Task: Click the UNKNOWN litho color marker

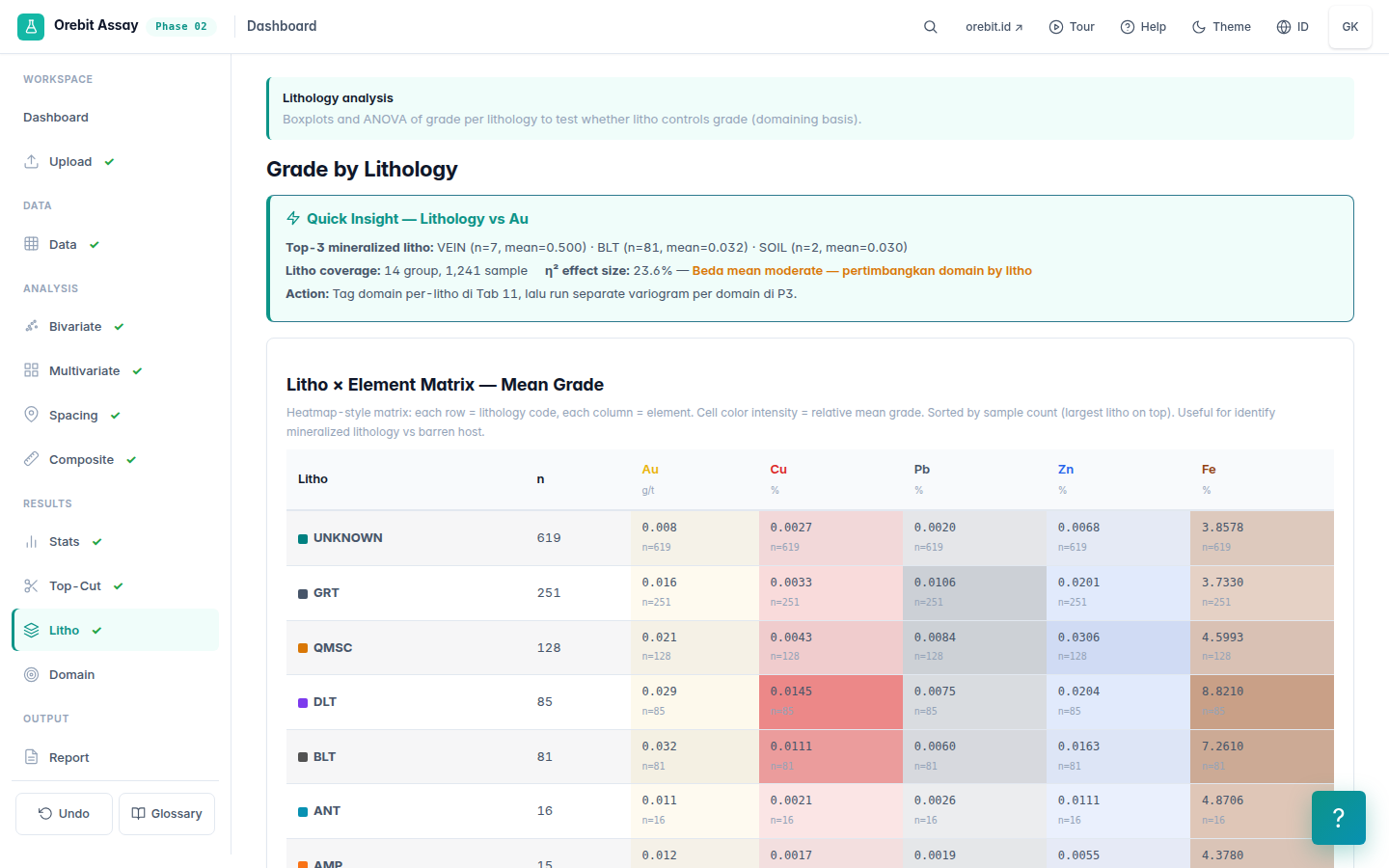Action: (303, 538)
